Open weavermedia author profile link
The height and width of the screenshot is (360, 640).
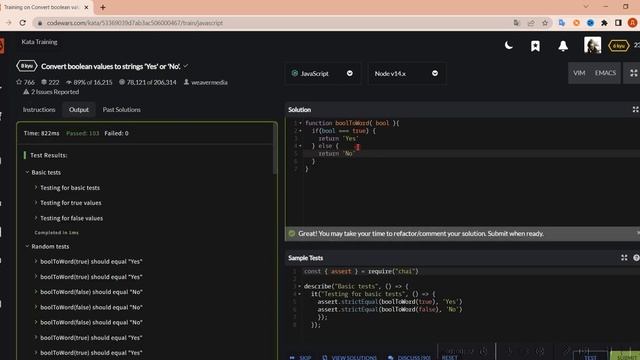click(209, 82)
